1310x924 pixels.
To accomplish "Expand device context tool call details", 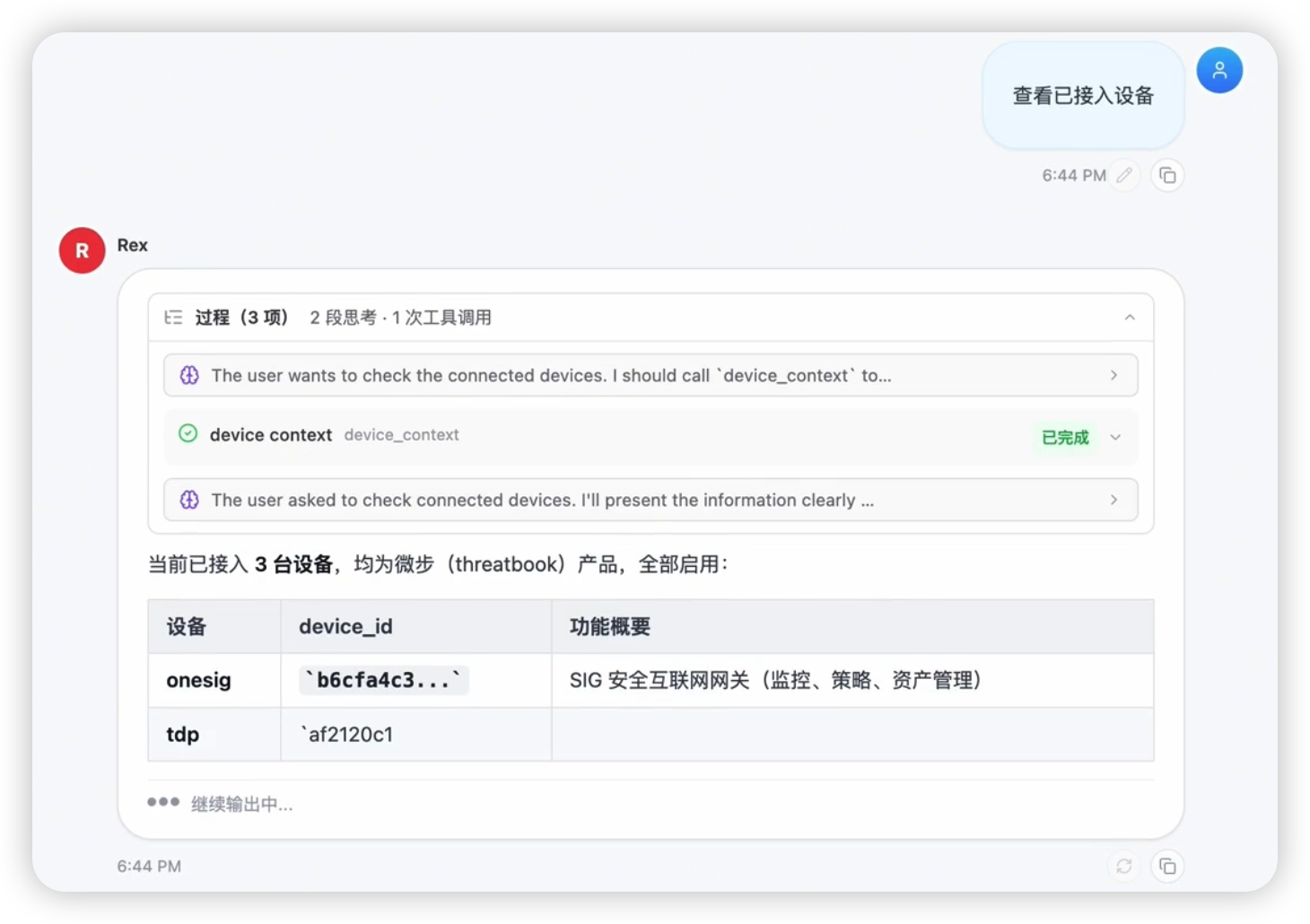I will point(1115,438).
